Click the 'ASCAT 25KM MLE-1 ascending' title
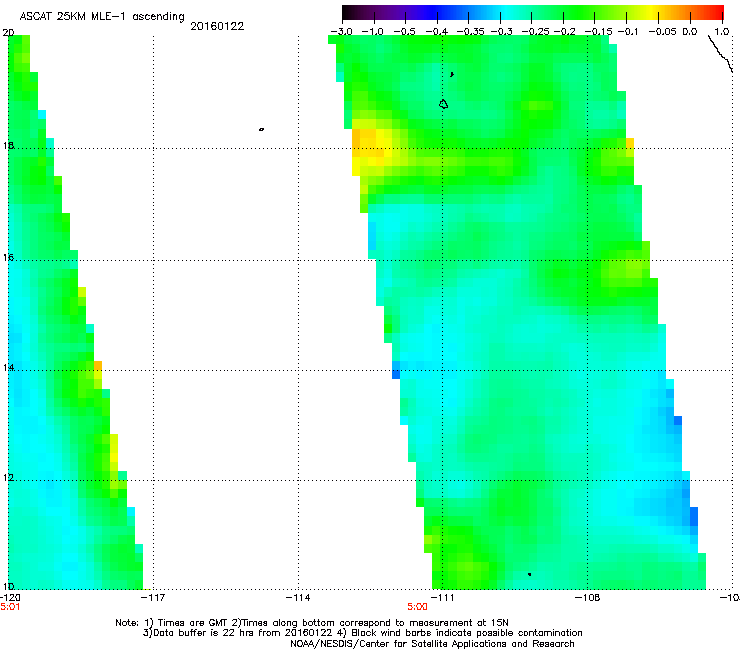Image resolution: width=740 pixels, height=650 pixels. [102, 17]
